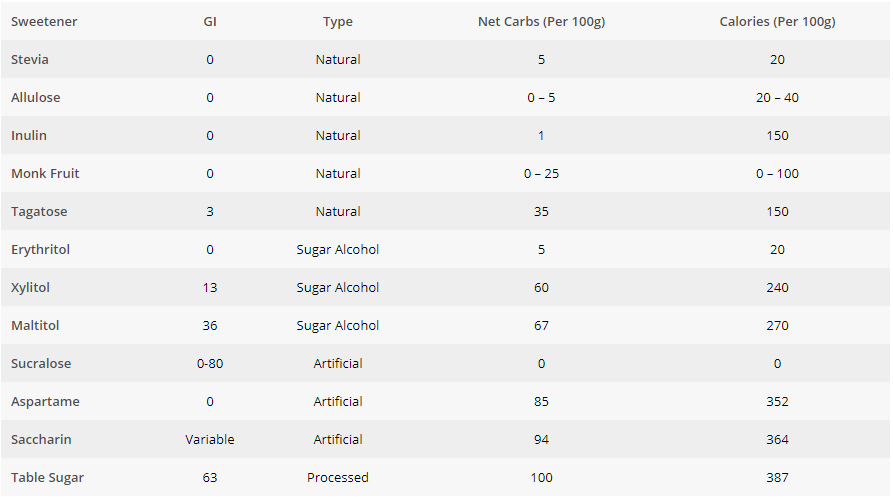The height and width of the screenshot is (499, 893).
Task: Select the Tagatose sweetener name
Action: coord(39,211)
